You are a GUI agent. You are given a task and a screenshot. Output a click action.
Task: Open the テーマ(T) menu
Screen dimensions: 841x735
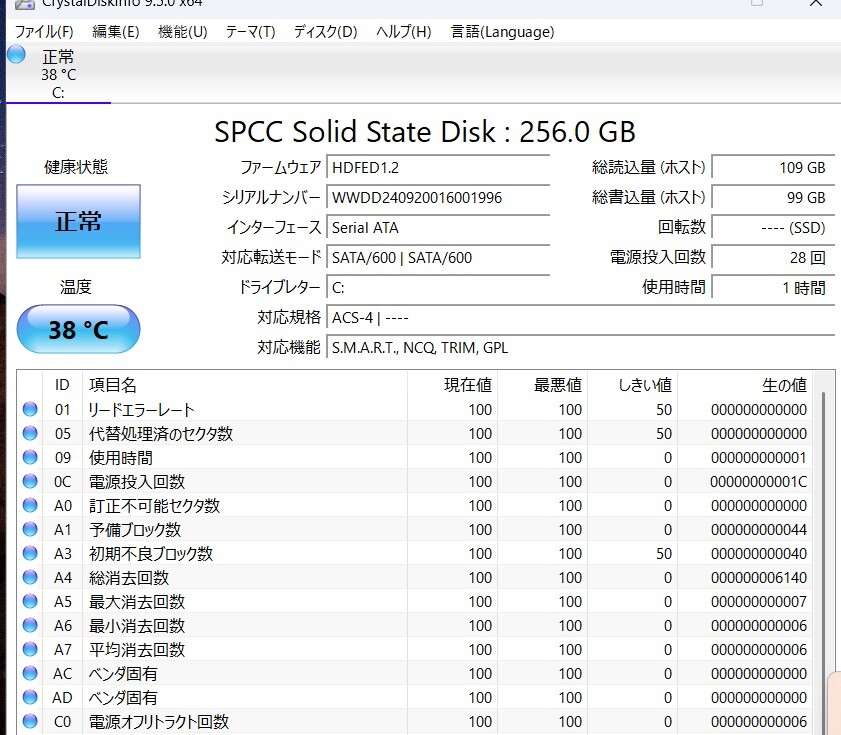[250, 32]
